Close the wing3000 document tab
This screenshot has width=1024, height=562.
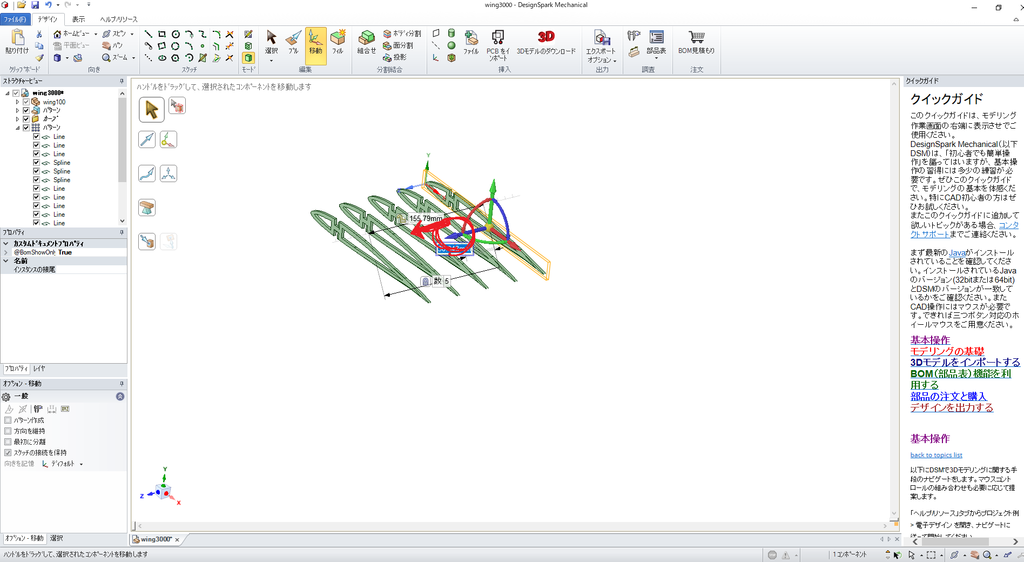(177, 540)
